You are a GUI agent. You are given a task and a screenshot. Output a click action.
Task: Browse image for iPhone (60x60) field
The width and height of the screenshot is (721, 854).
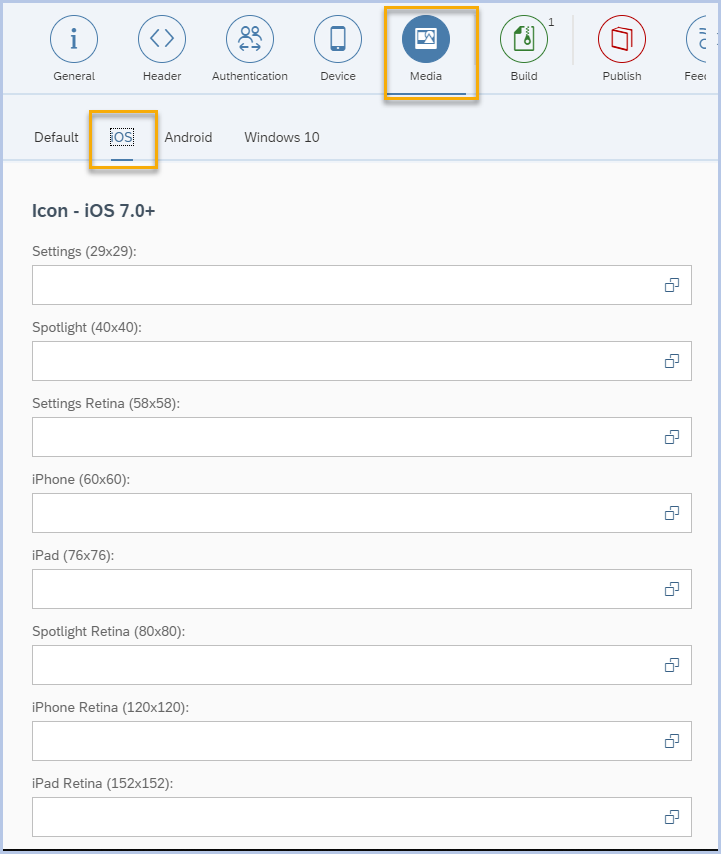672,513
